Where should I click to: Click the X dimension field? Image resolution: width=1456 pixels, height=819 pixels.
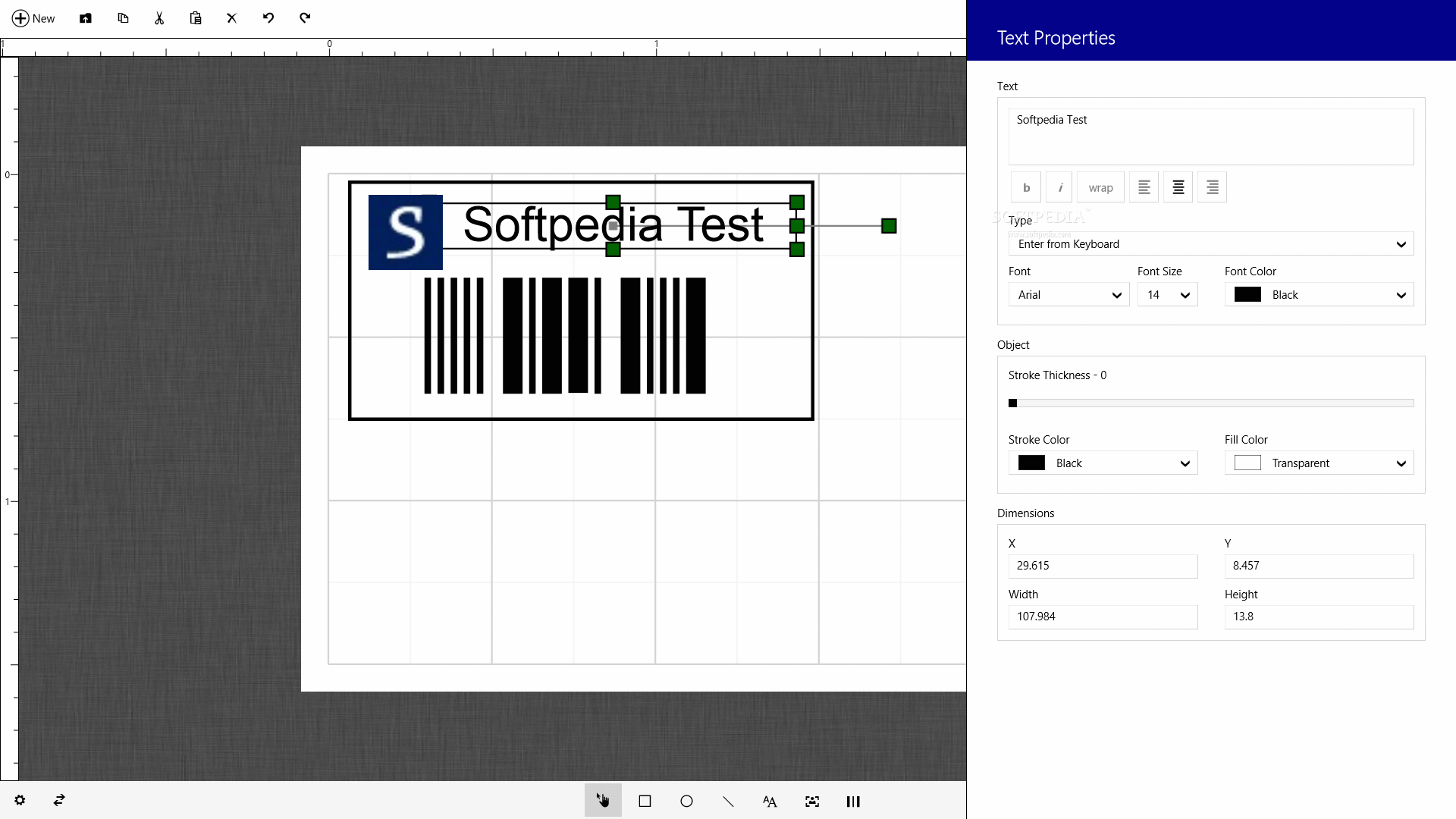pos(1103,566)
